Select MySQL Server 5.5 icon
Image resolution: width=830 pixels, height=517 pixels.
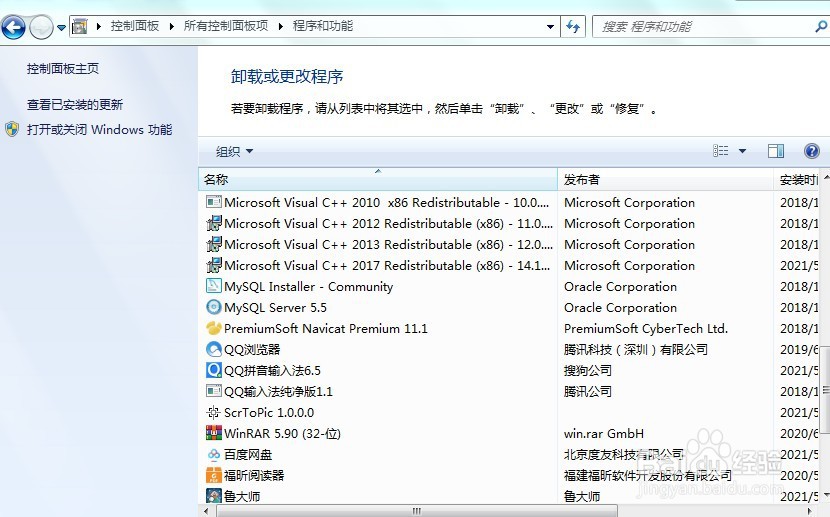click(x=213, y=307)
